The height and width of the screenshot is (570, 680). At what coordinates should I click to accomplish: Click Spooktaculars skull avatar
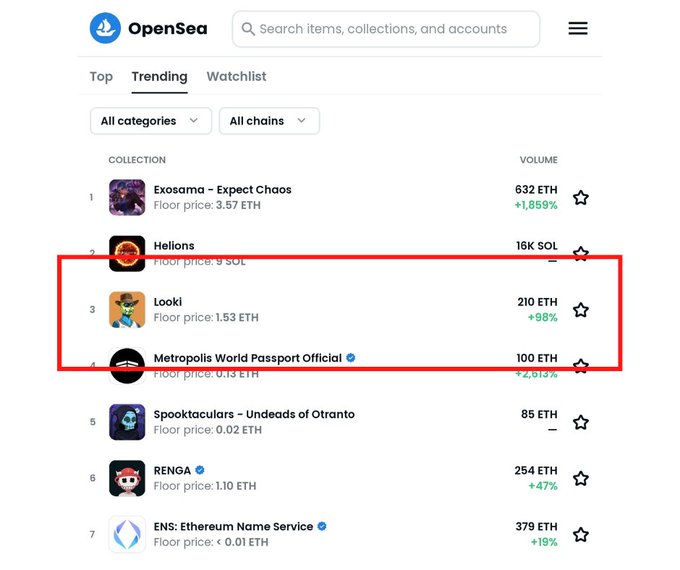tap(127, 422)
